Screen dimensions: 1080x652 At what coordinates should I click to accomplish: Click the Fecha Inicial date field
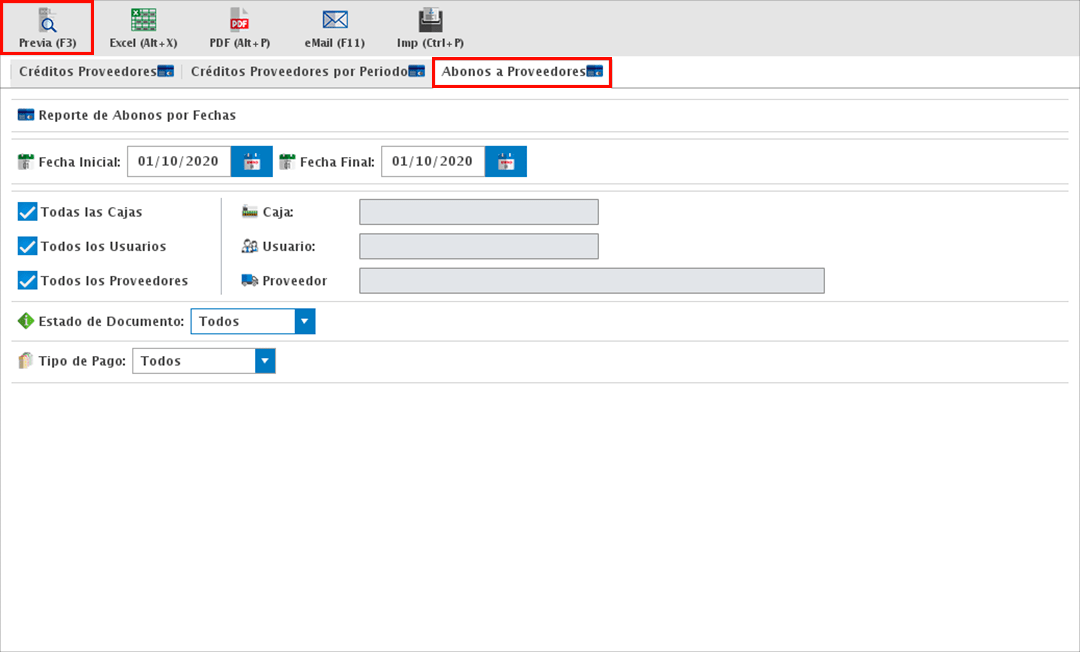(x=179, y=162)
